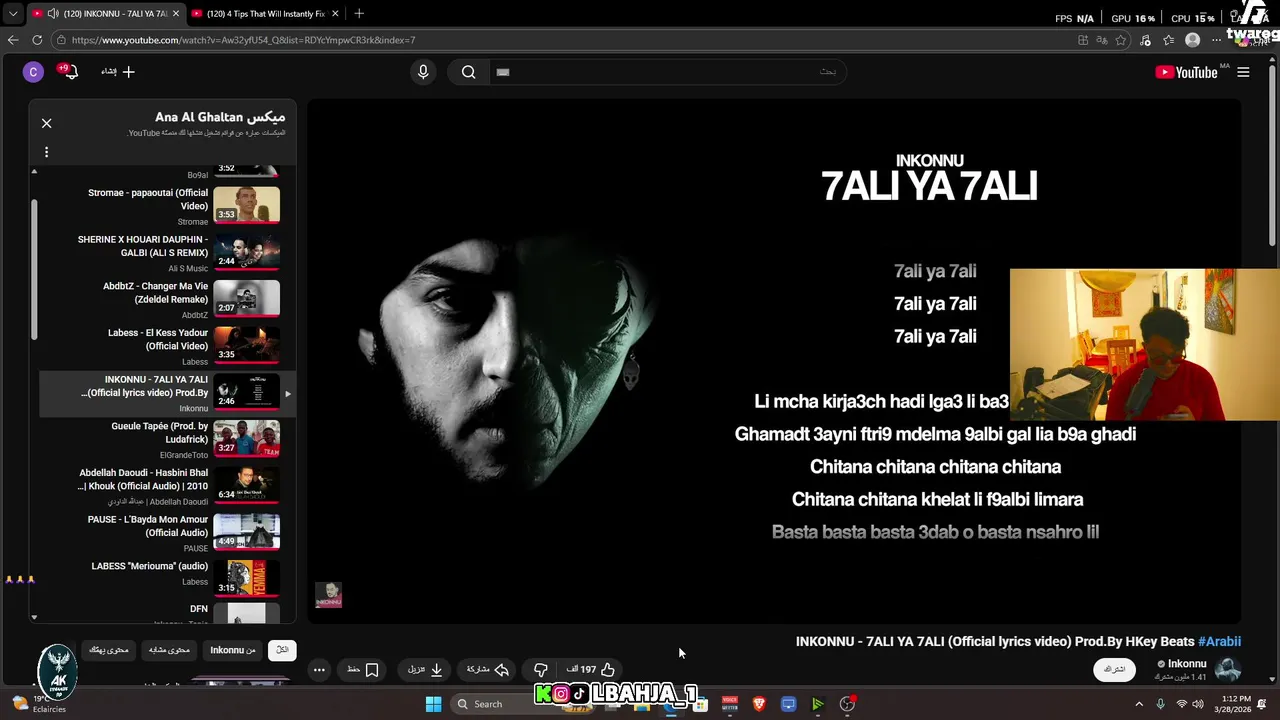The width and height of the screenshot is (1280, 720).
Task: Select the 'الكل' filter chip
Action: (282, 650)
